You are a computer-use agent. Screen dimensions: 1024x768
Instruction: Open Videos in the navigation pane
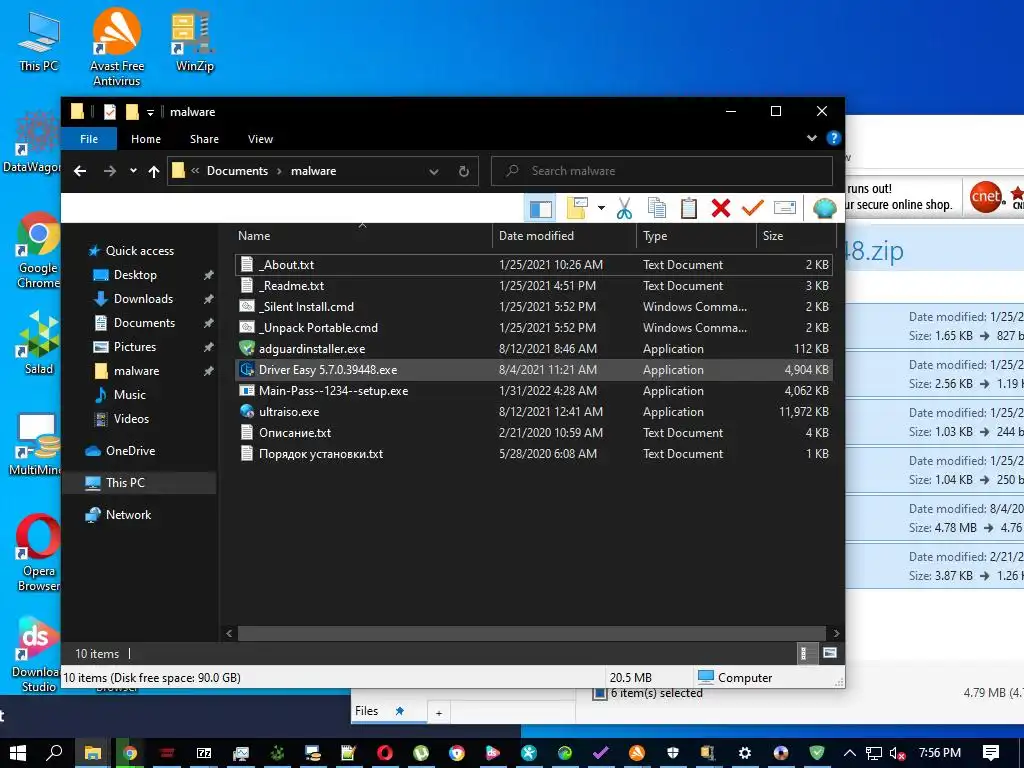coord(131,419)
